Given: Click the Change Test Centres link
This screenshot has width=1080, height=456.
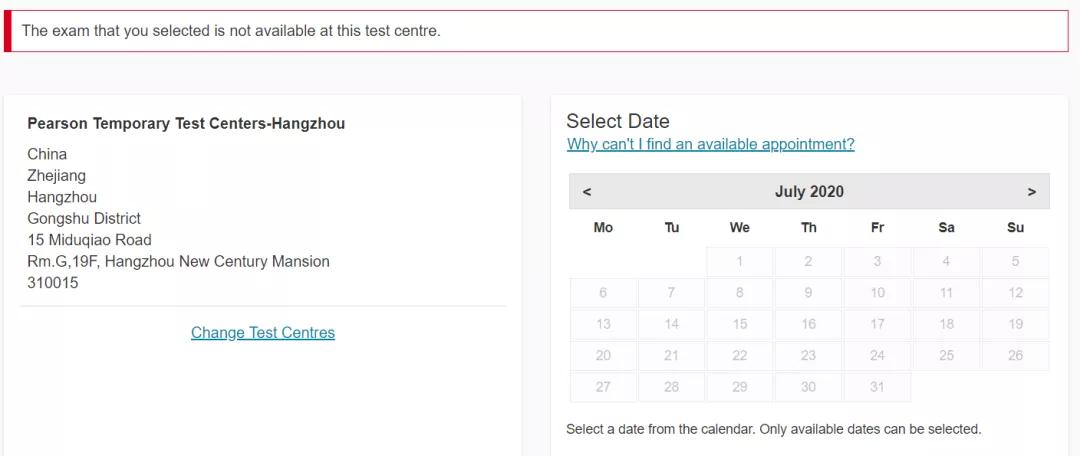Looking at the screenshot, I should click(x=263, y=333).
